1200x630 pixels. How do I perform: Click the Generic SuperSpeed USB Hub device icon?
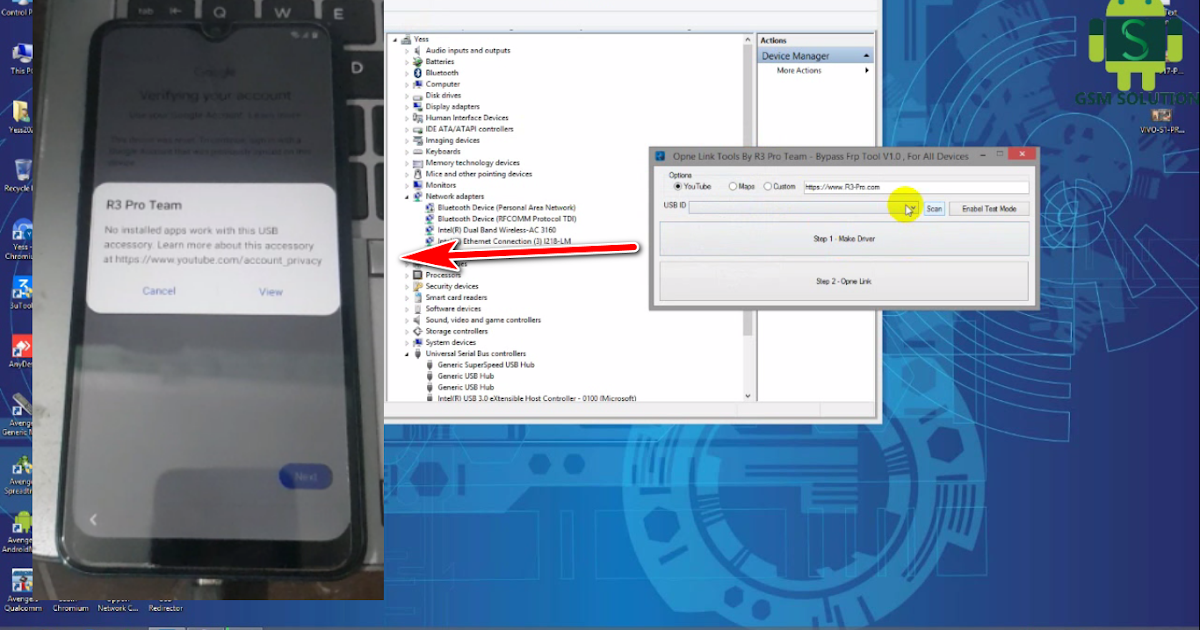(431, 365)
